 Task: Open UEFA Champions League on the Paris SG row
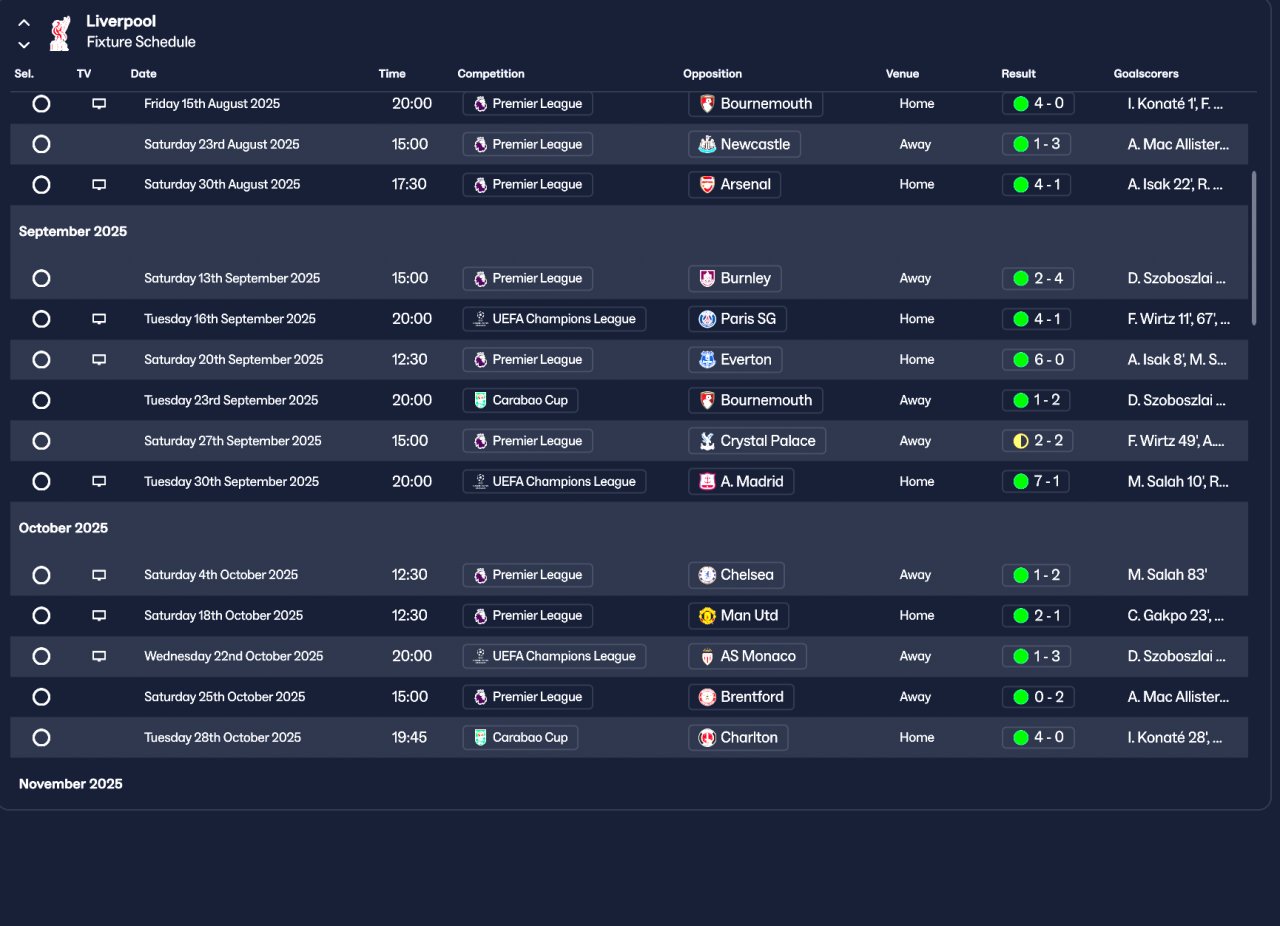[x=554, y=319]
